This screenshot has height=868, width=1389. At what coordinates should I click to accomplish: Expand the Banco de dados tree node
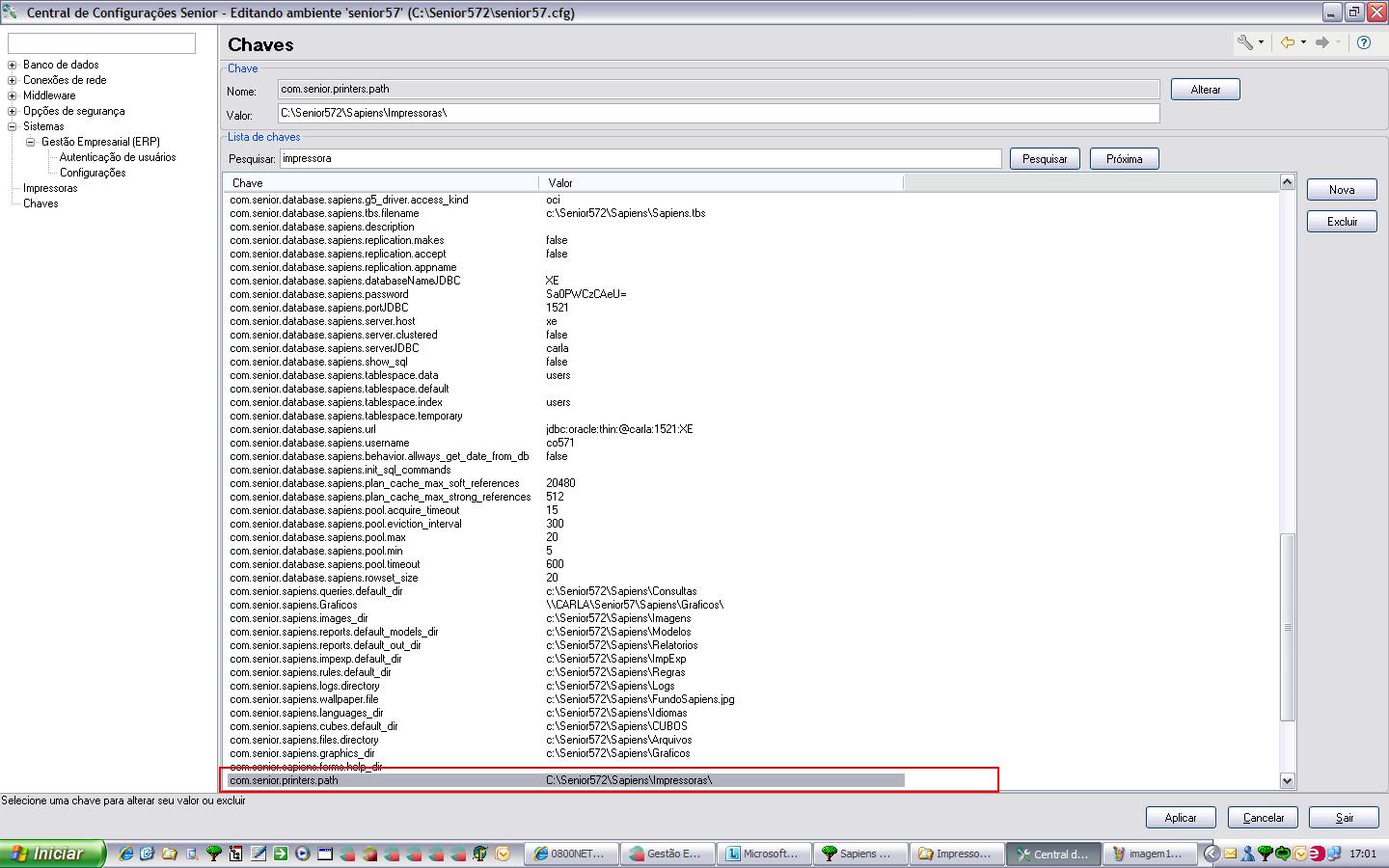tap(13, 66)
